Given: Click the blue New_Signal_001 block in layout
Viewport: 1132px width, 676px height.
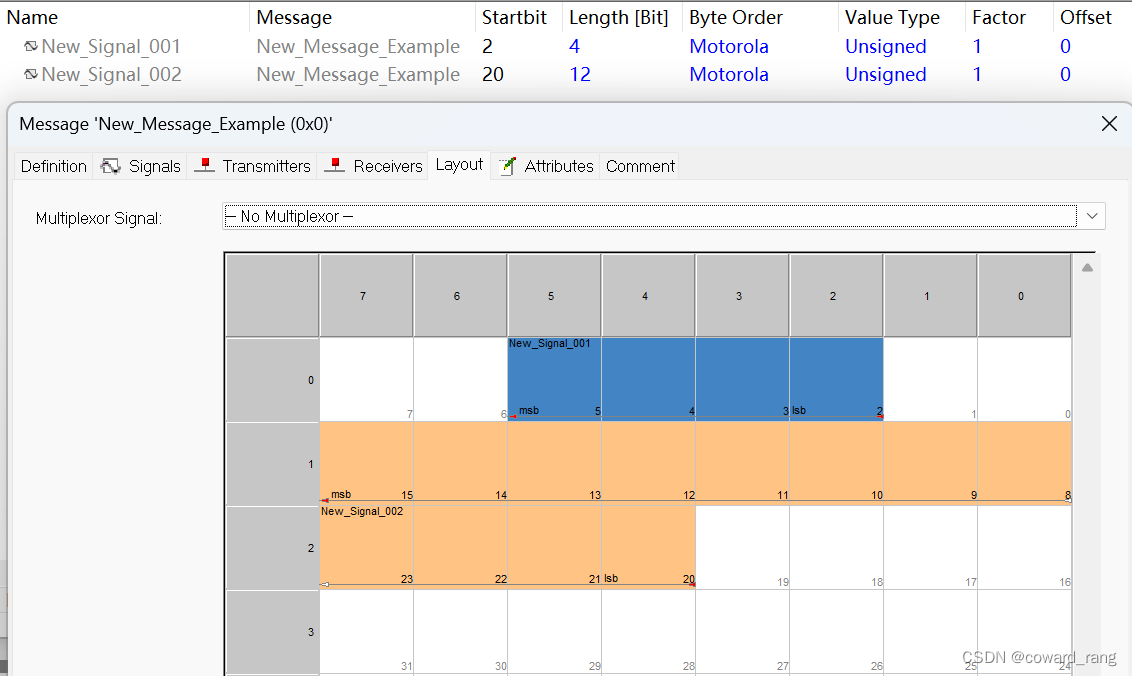Looking at the screenshot, I should click(695, 378).
